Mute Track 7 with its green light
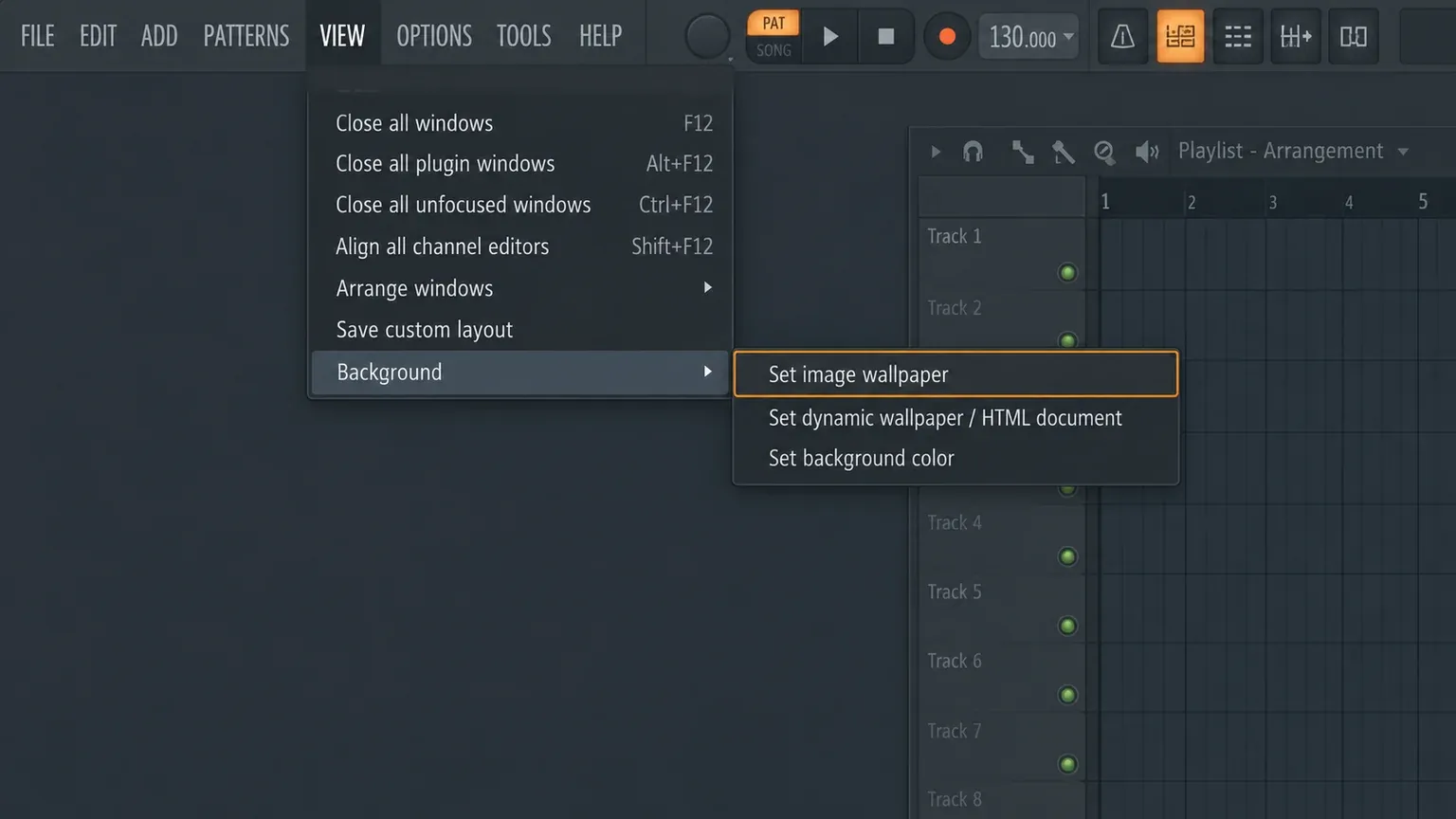 coord(1067,764)
